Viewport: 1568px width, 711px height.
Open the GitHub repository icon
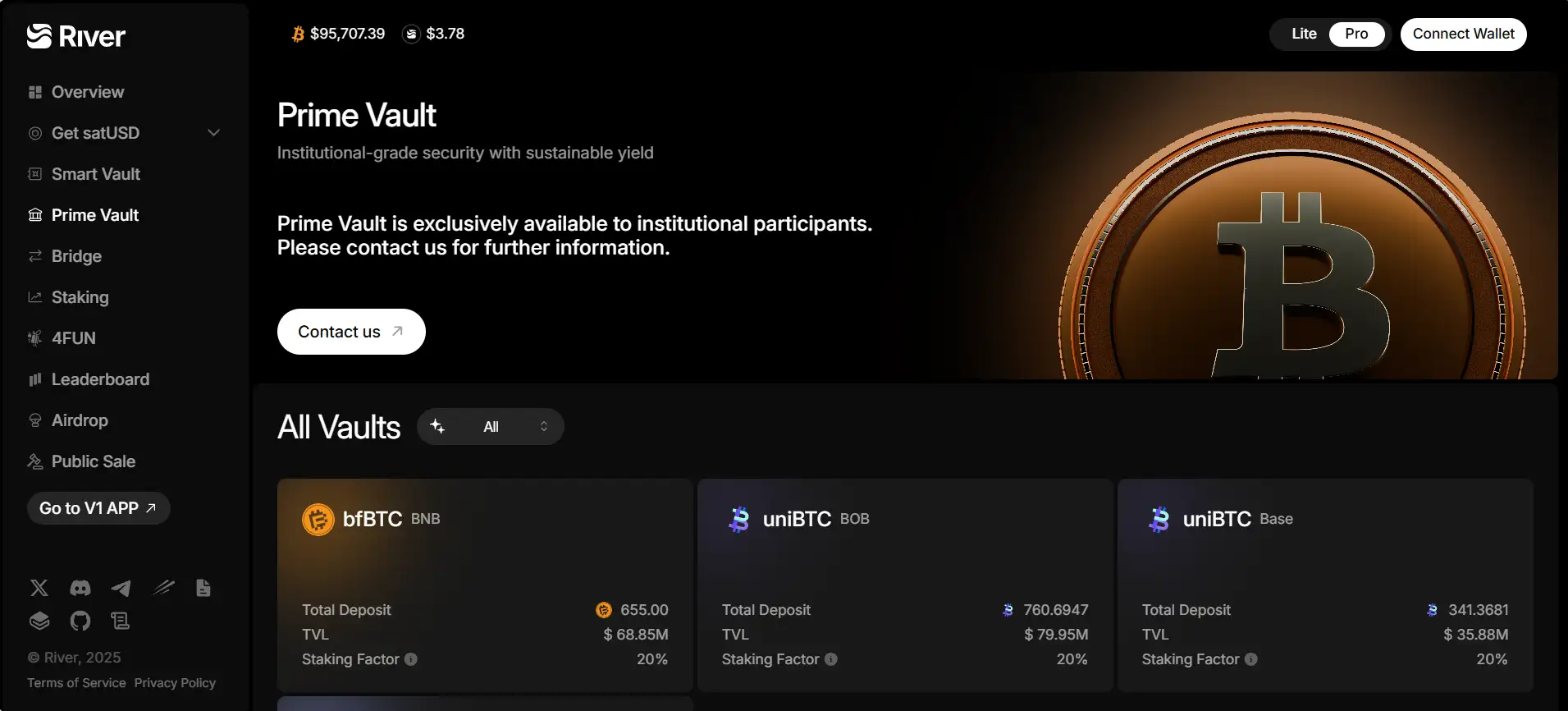(x=80, y=621)
